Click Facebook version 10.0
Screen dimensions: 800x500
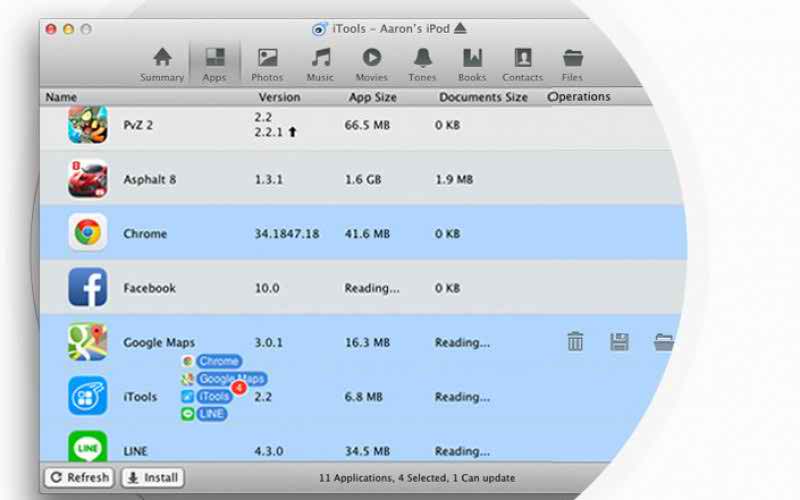[267, 288]
